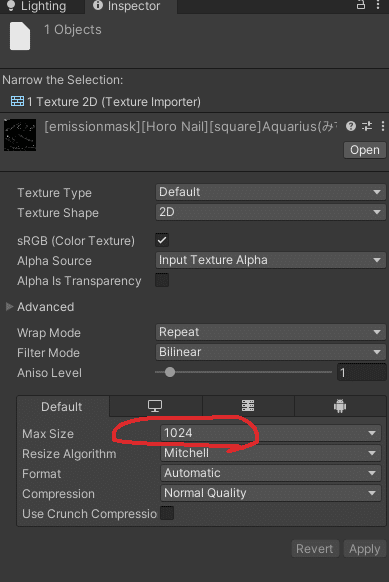Open the presets slider icon
This screenshot has width=389, height=582.
pos(367,126)
